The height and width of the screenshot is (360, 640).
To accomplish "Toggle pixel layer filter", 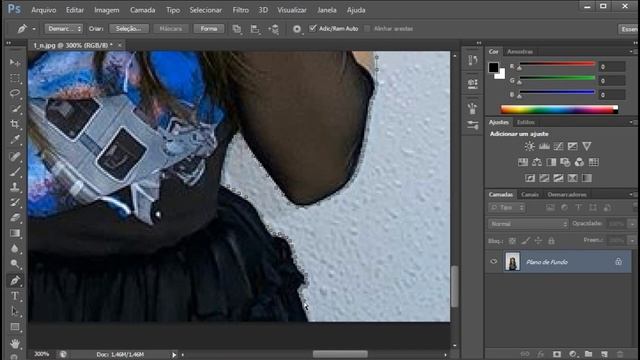I will [x=550, y=208].
